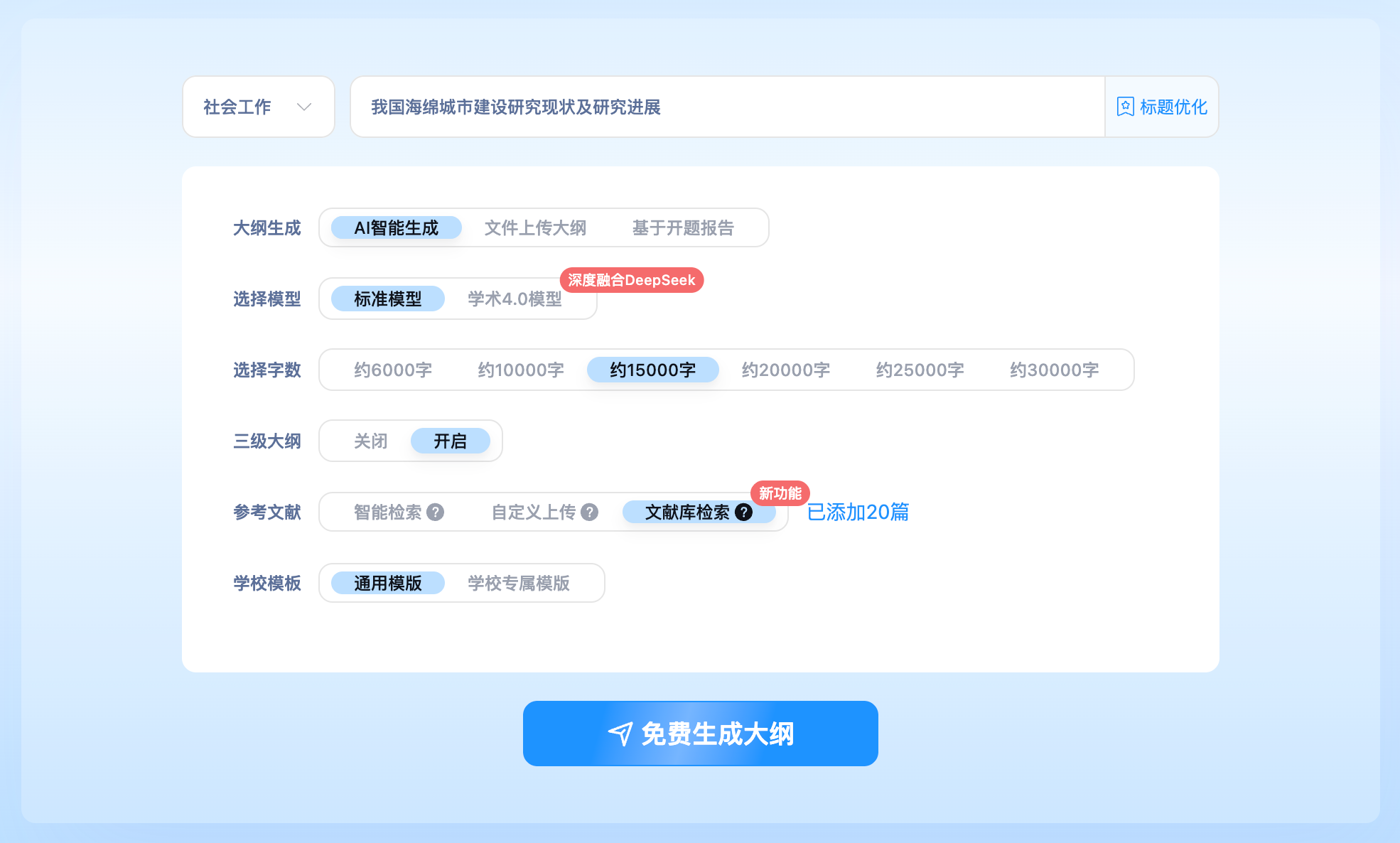Open the 已添加20篇 link
This screenshot has width=1400, height=843.
pos(858,512)
